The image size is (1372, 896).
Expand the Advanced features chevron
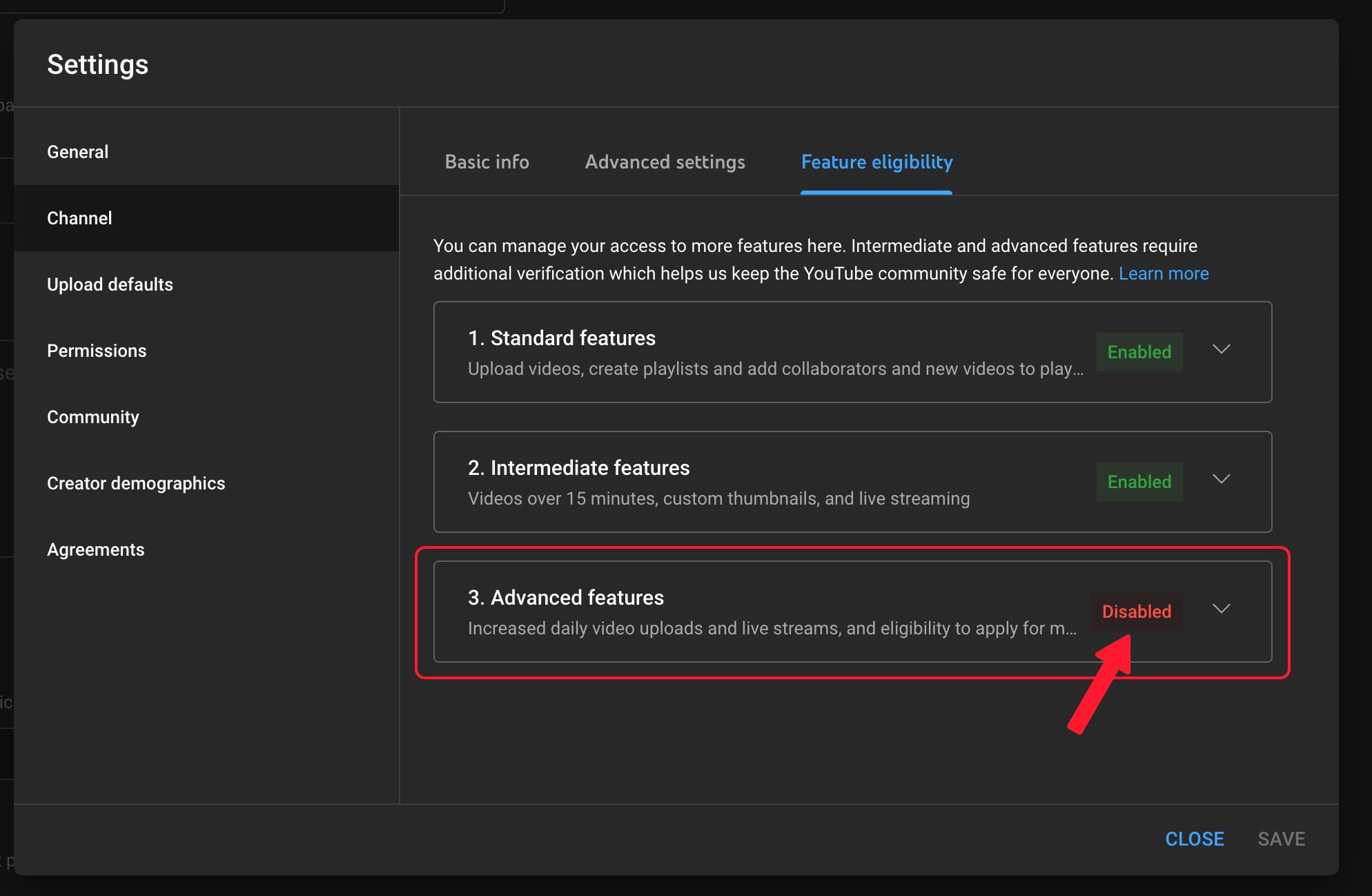click(x=1221, y=609)
